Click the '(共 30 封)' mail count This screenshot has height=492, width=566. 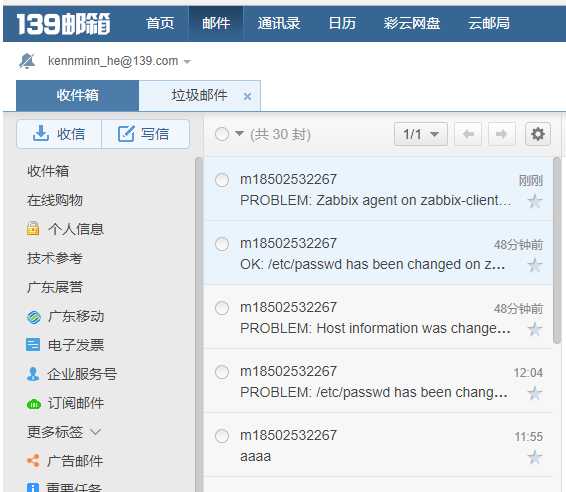(280, 135)
